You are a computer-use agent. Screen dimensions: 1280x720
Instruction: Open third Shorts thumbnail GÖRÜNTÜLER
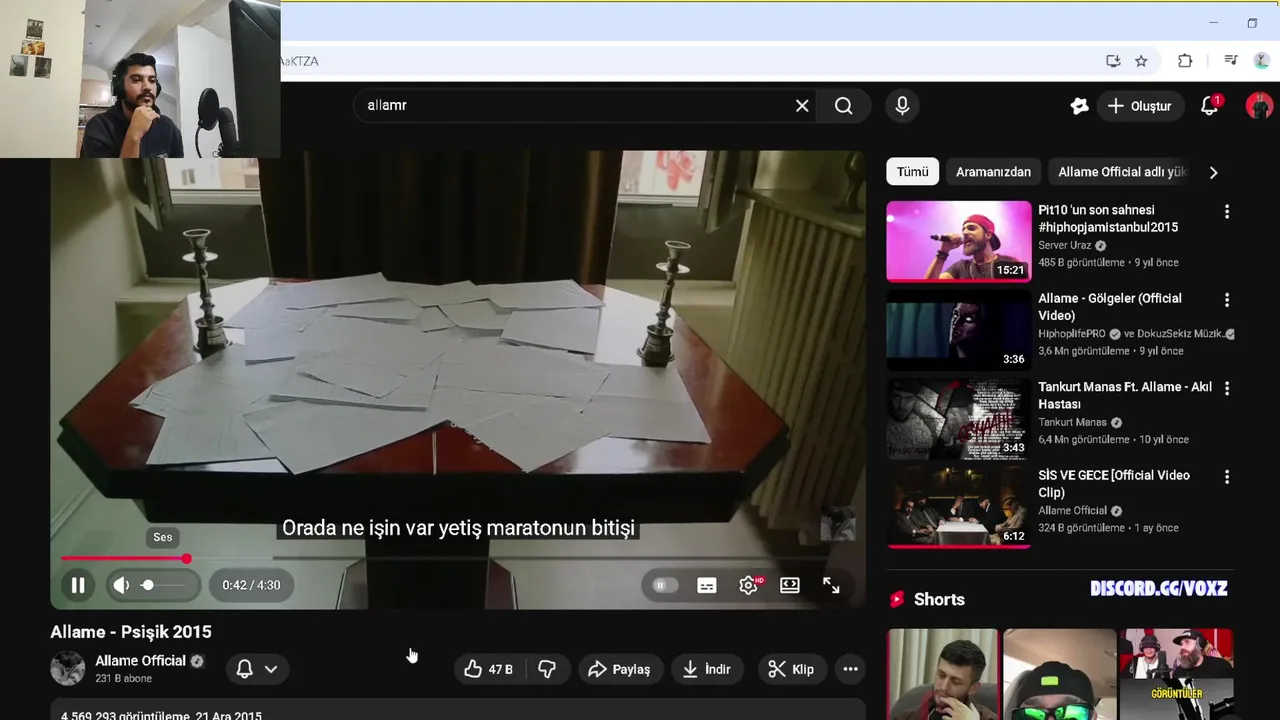[1176, 674]
